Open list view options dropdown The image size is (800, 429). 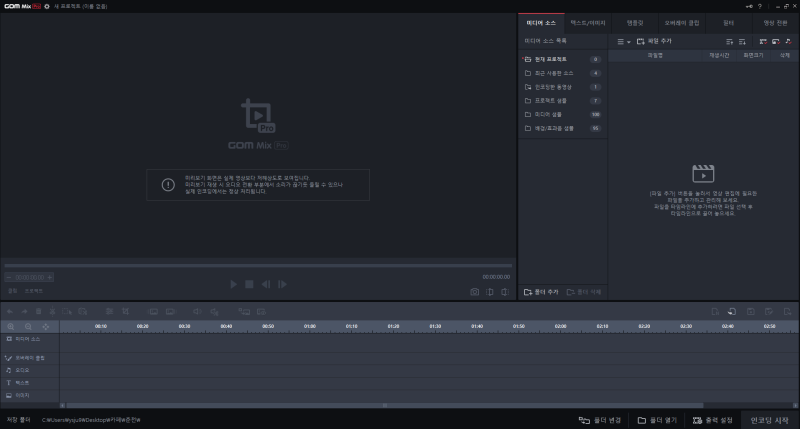click(623, 41)
